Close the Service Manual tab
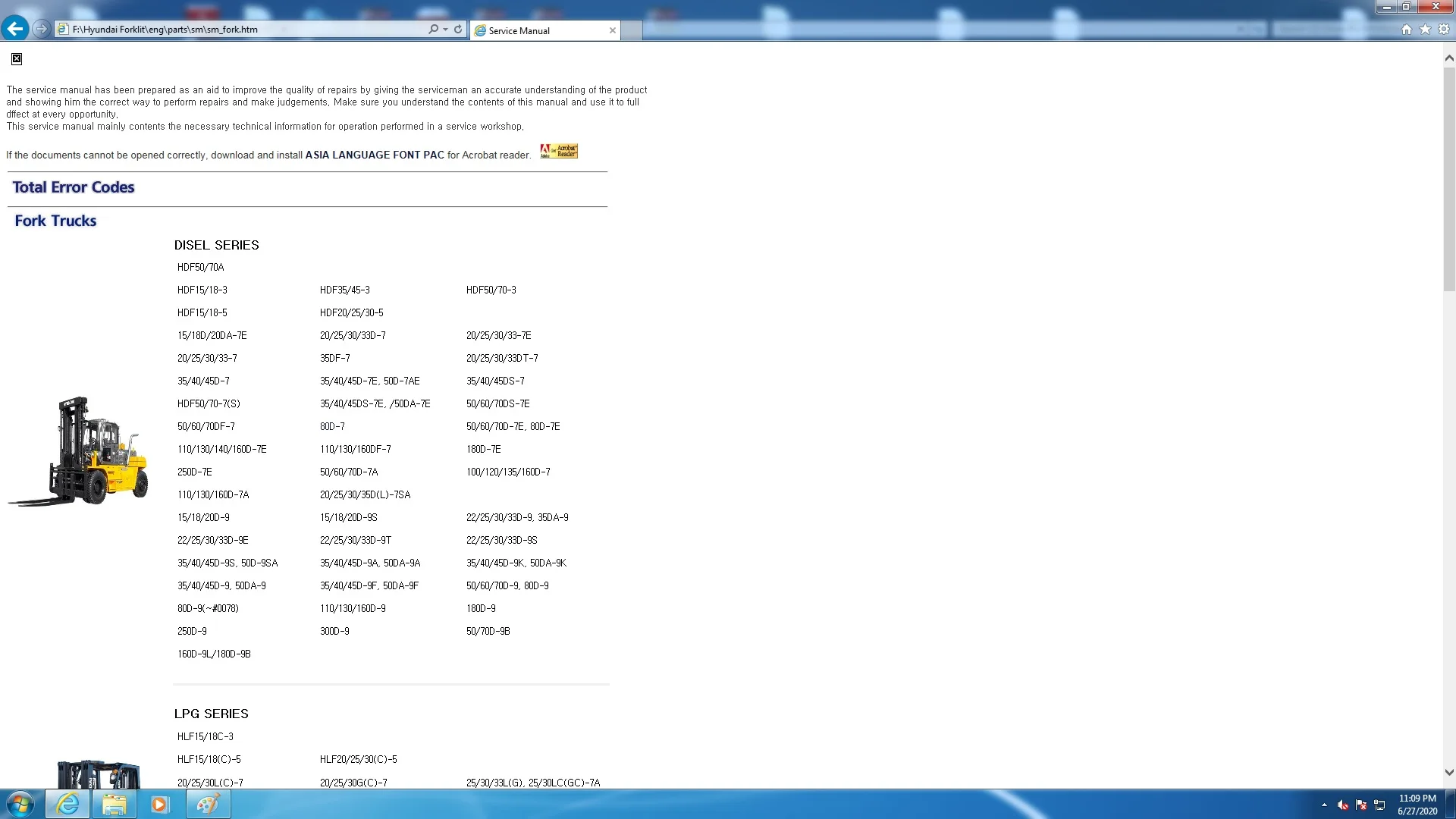Image resolution: width=1456 pixels, height=819 pixels. [613, 30]
